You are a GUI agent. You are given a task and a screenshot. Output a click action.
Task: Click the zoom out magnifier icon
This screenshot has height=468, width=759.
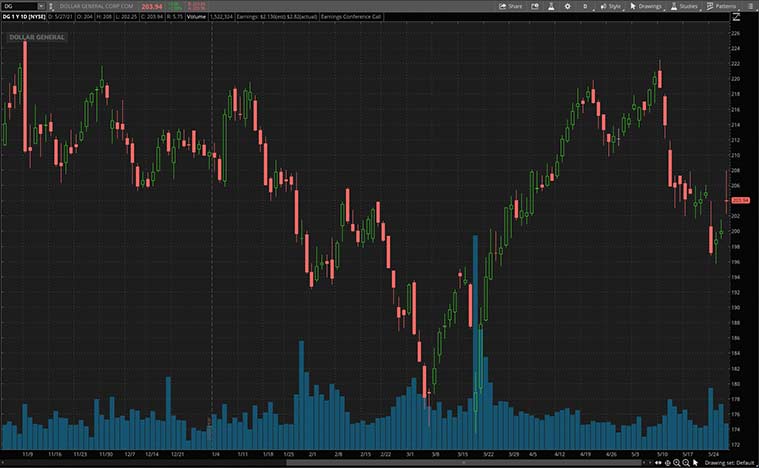[x=685, y=462]
